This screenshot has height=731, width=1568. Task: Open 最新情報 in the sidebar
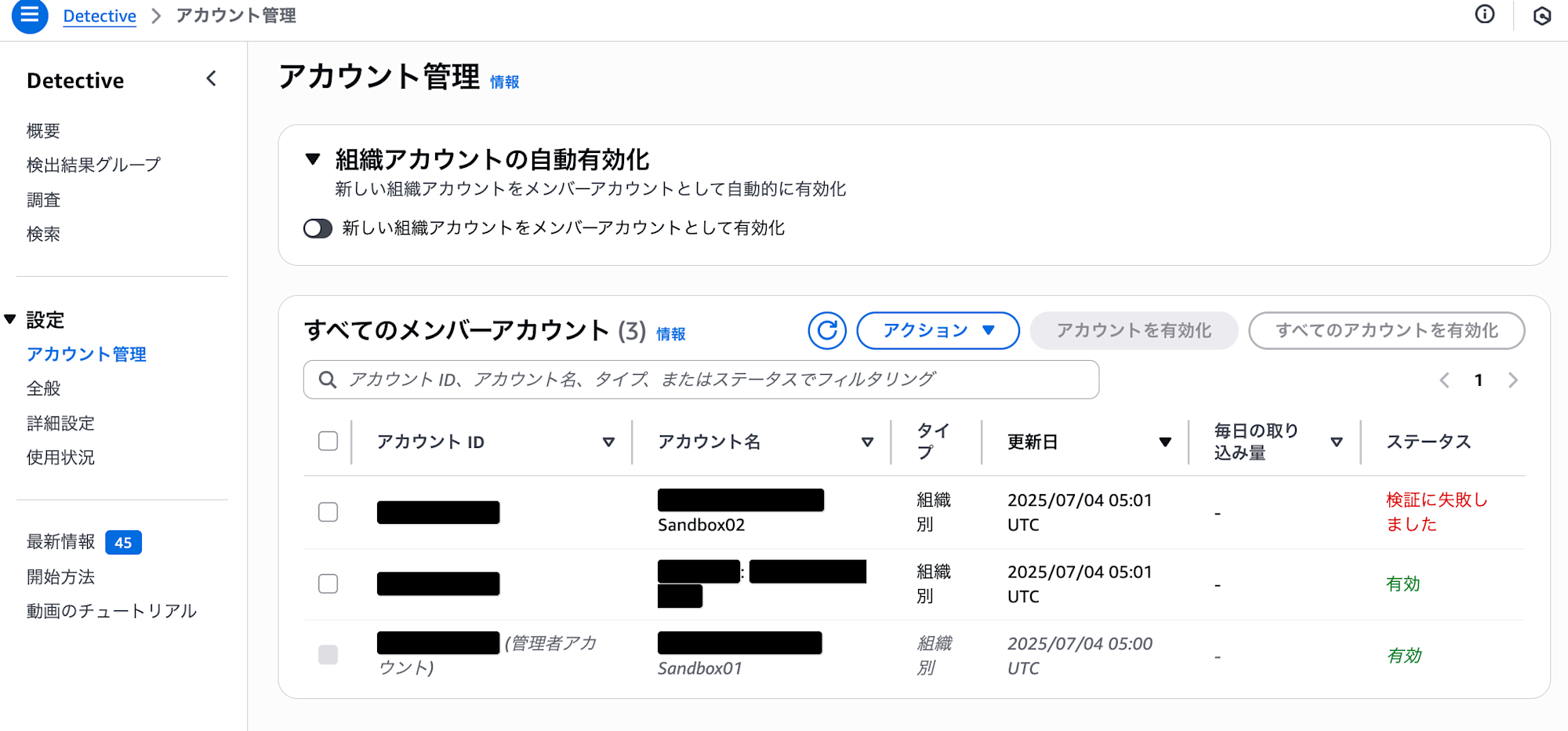(60, 542)
